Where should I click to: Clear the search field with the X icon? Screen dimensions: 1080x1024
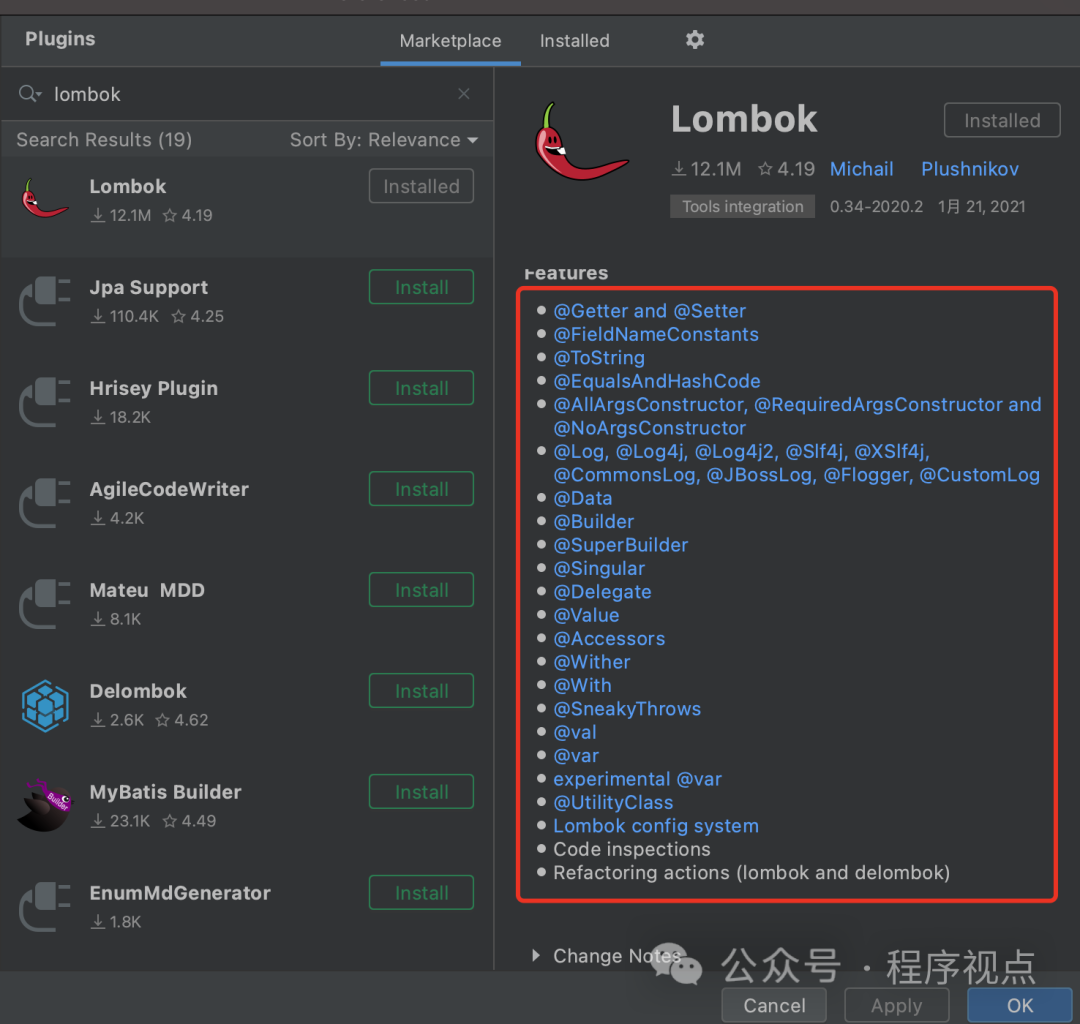tap(464, 94)
